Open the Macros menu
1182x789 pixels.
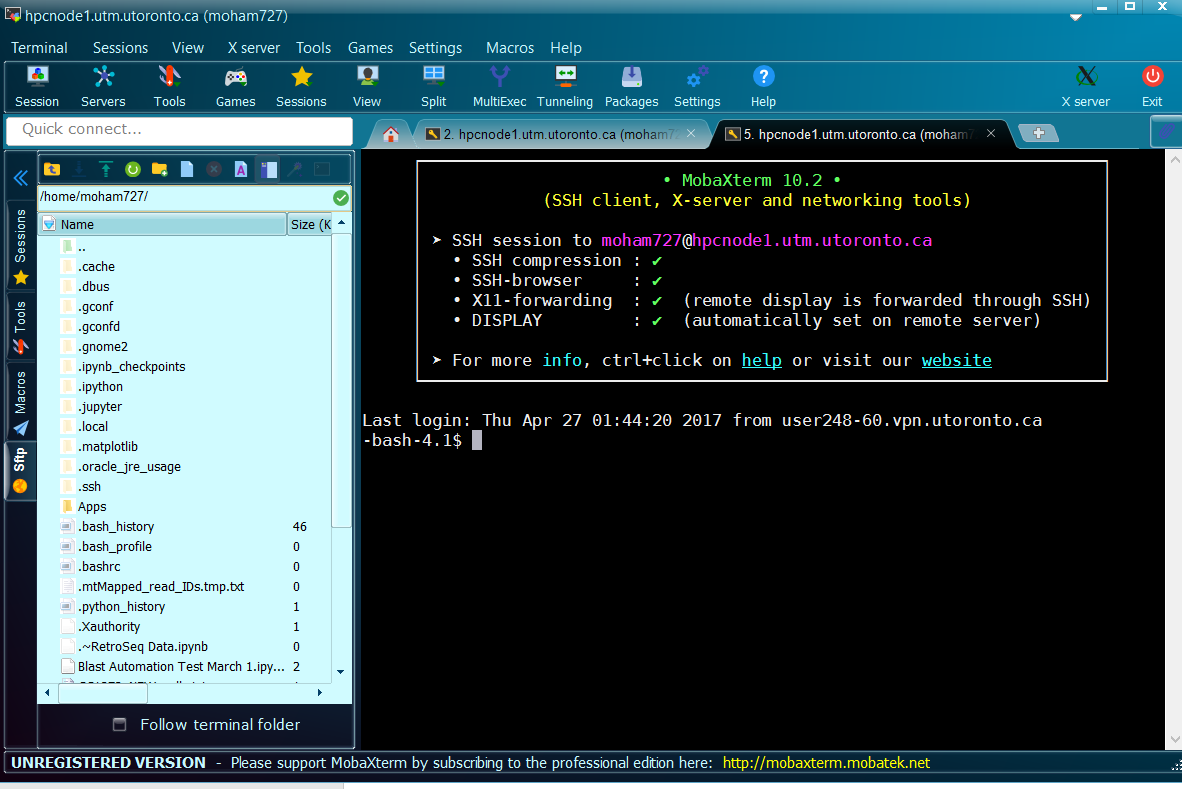point(510,47)
